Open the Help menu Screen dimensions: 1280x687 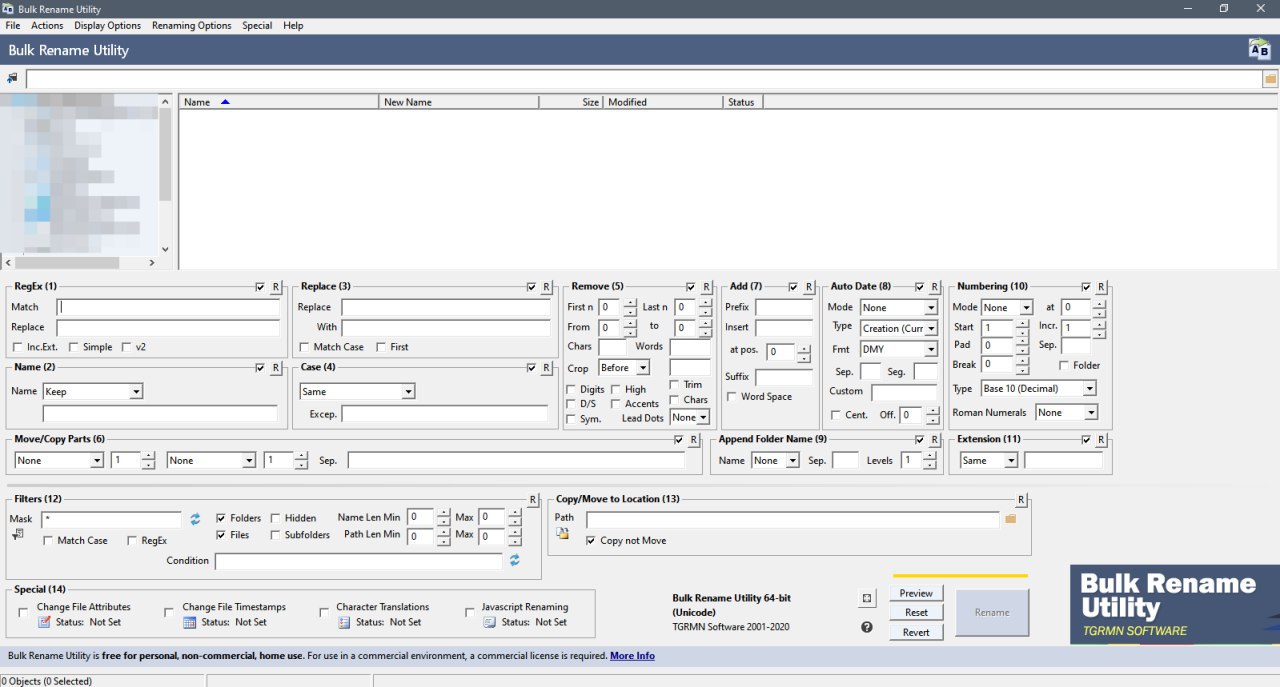293,26
